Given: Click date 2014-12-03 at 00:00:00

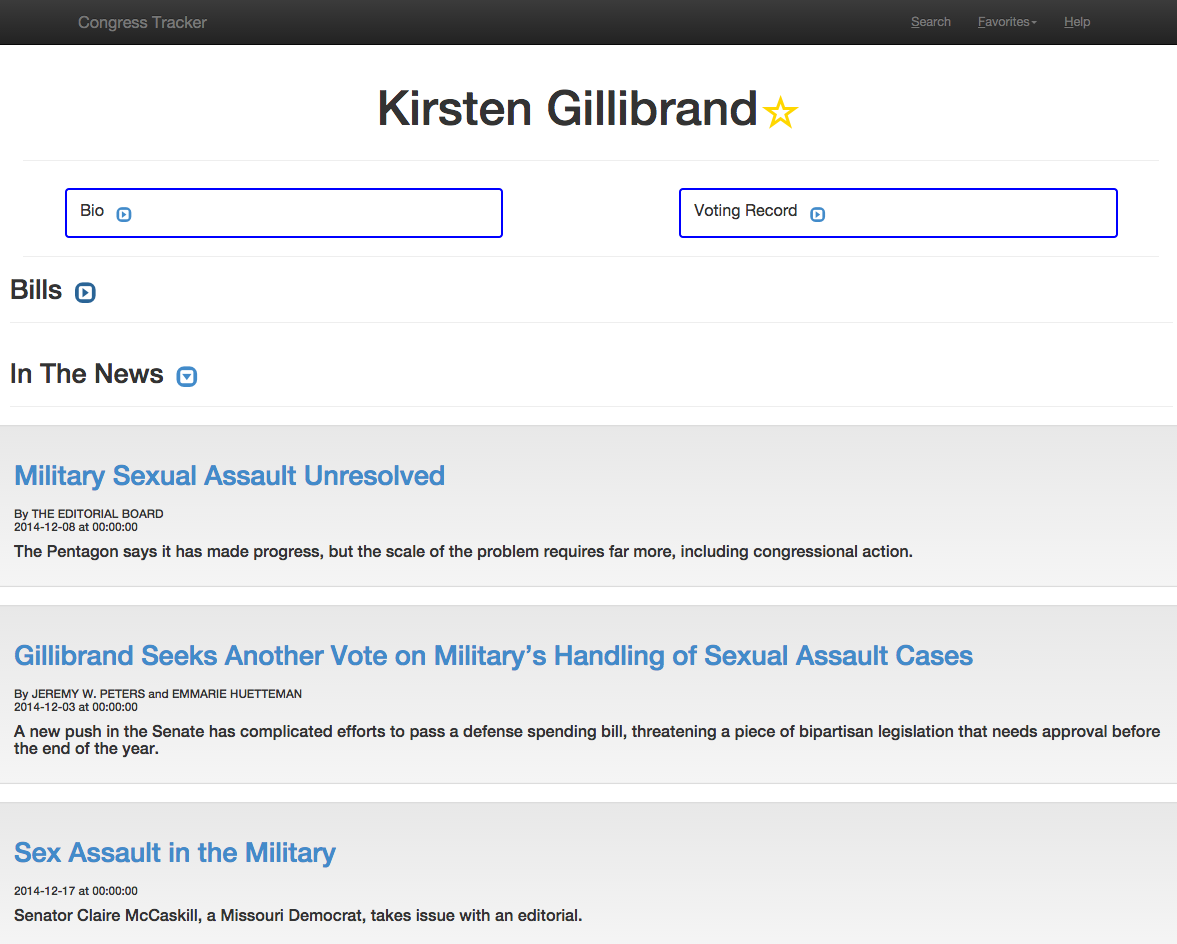Looking at the screenshot, I should [x=76, y=707].
